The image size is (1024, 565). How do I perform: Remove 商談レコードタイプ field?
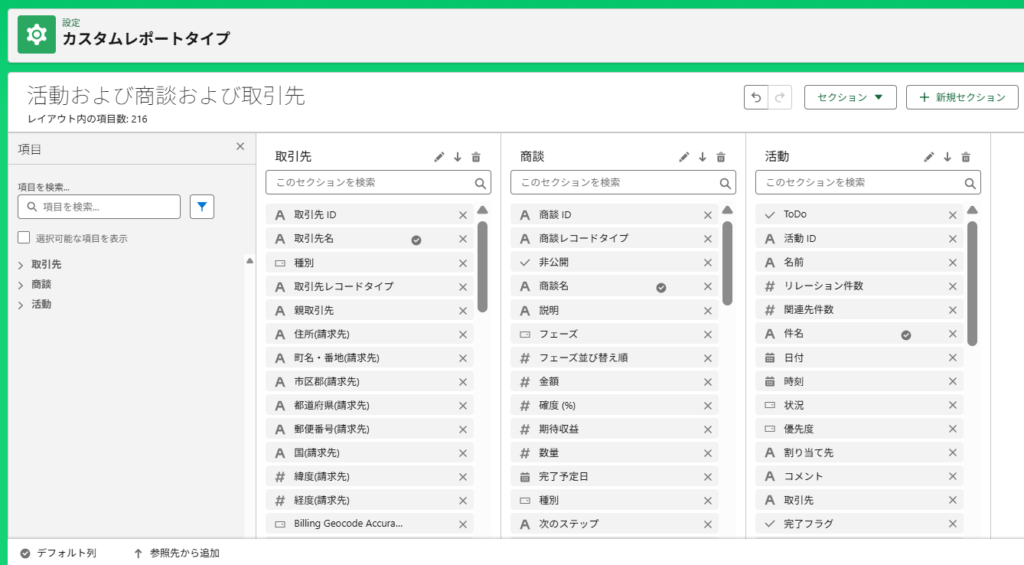pos(708,239)
